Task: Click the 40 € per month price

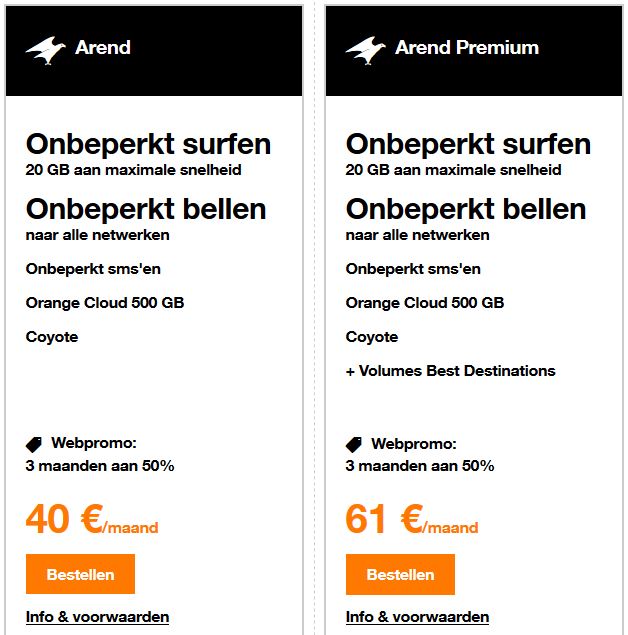Action: coord(92,519)
